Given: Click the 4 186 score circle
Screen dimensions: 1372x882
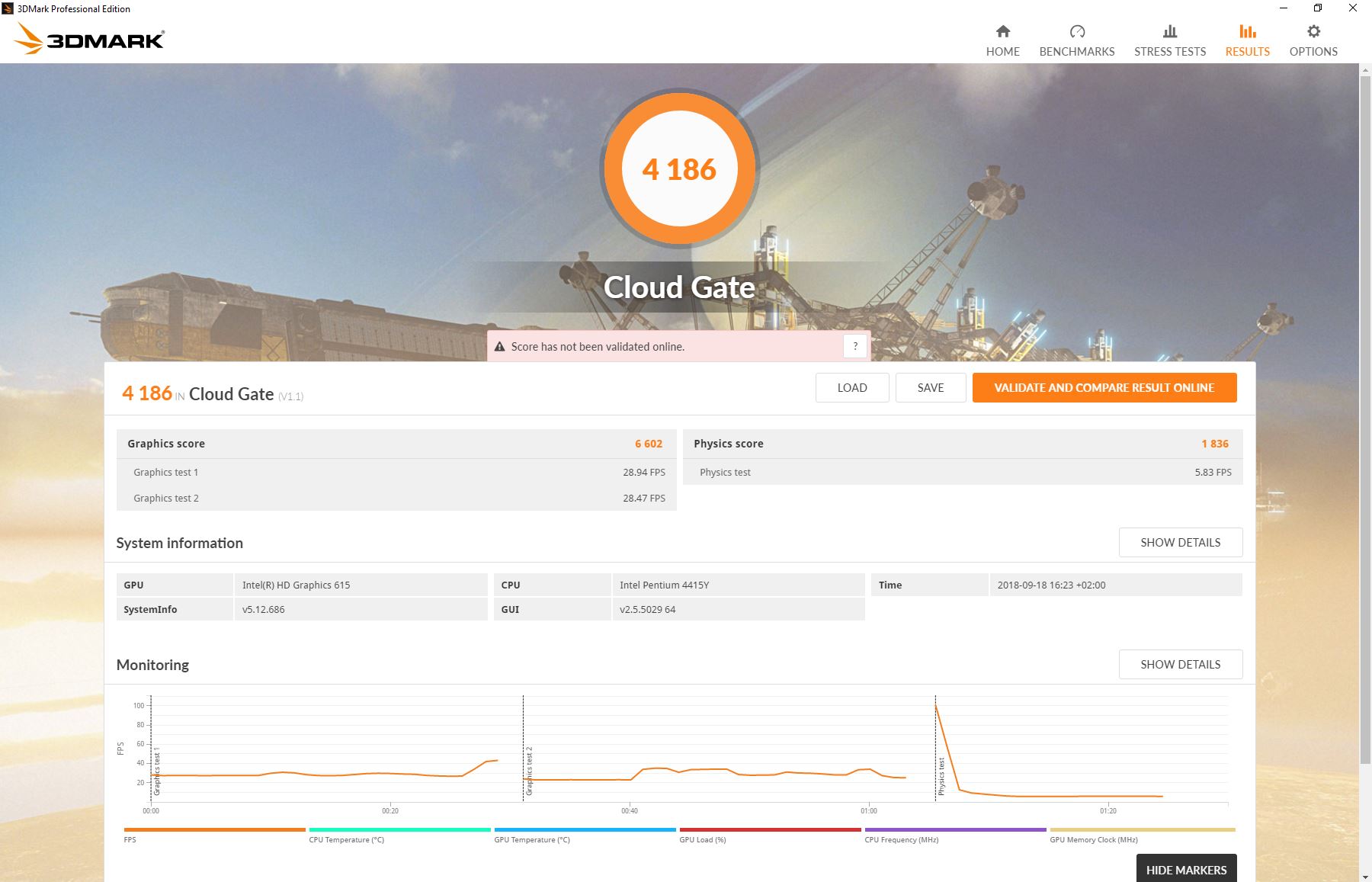Looking at the screenshot, I should coord(679,168).
